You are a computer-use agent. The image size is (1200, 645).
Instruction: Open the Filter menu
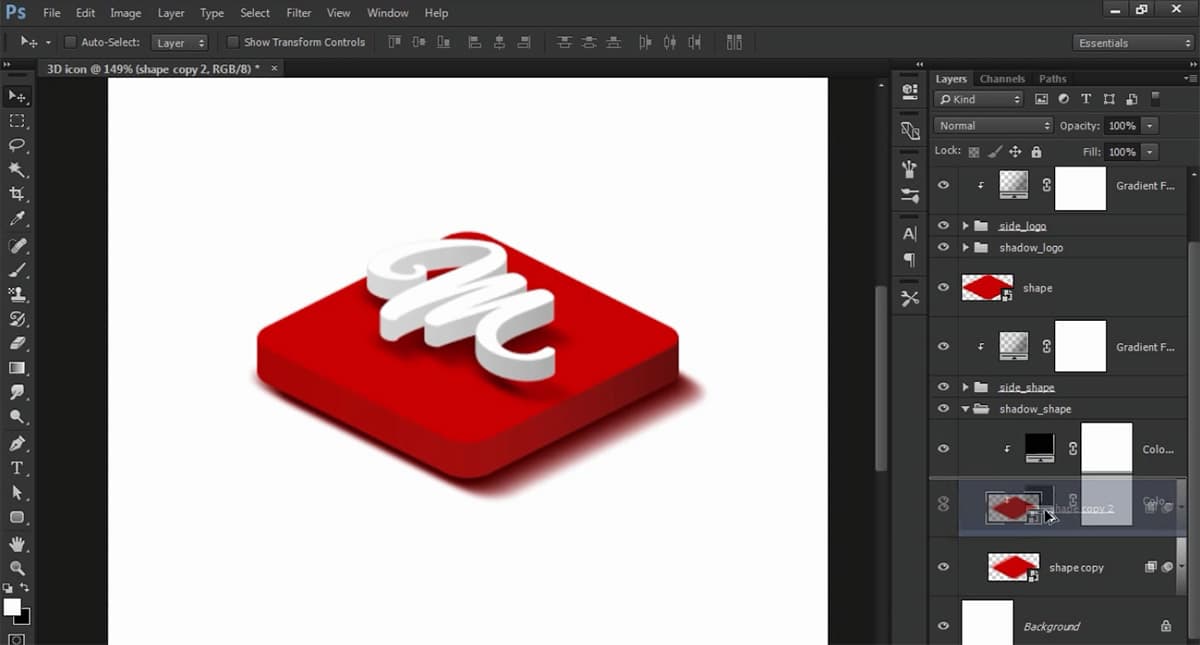tap(297, 13)
